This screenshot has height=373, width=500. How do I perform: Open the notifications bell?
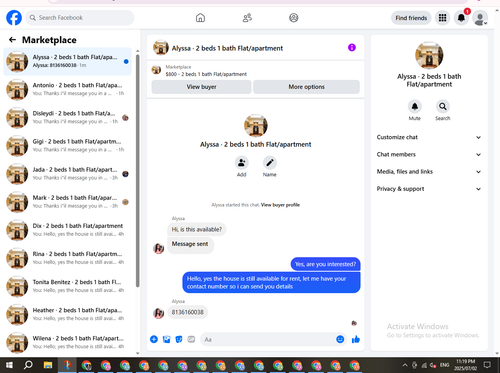[461, 18]
